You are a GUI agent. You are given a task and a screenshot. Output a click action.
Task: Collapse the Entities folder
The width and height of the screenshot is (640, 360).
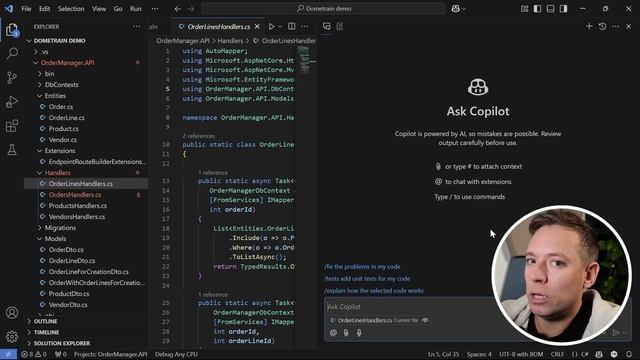[x=52, y=96]
